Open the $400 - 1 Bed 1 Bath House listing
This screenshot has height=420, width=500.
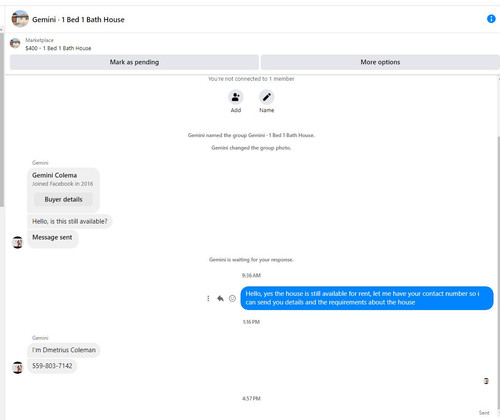pyautogui.click(x=58, y=48)
